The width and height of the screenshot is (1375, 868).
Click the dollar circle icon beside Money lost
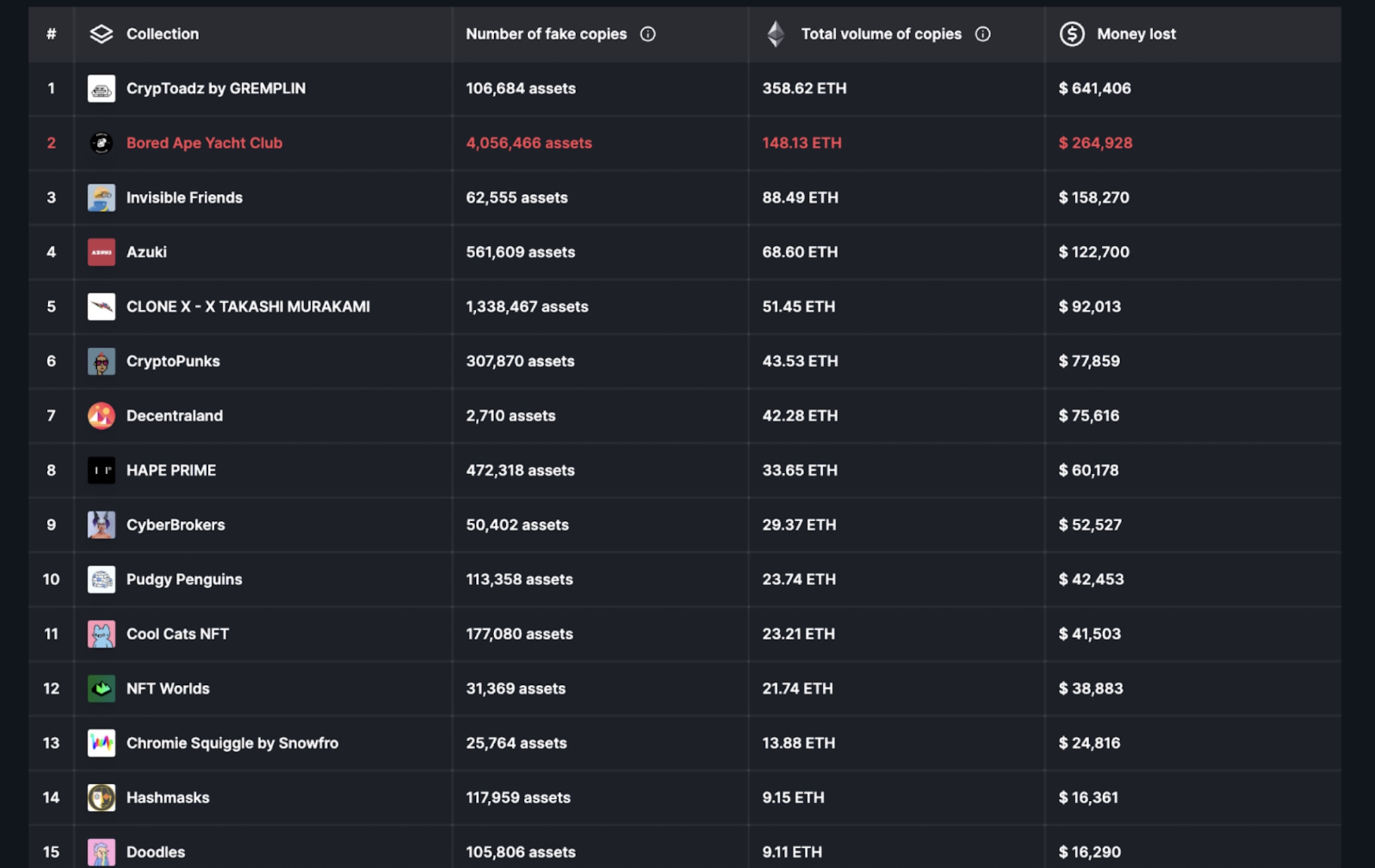pyautogui.click(x=1071, y=34)
